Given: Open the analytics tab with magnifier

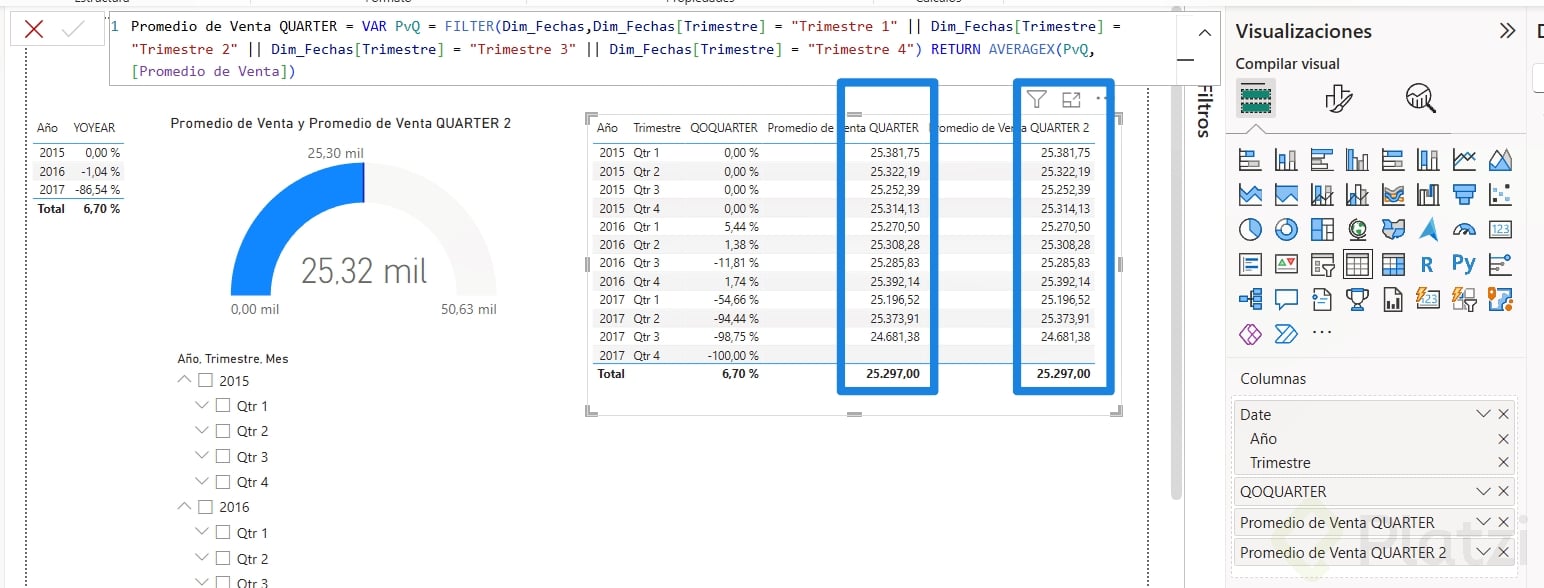Looking at the screenshot, I should tap(1420, 98).
